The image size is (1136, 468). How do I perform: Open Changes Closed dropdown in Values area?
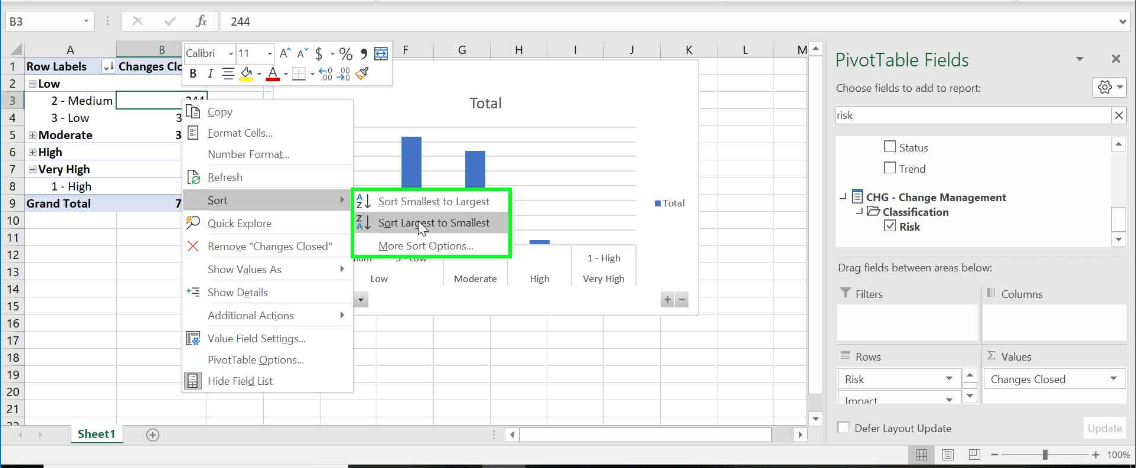click(x=1113, y=379)
